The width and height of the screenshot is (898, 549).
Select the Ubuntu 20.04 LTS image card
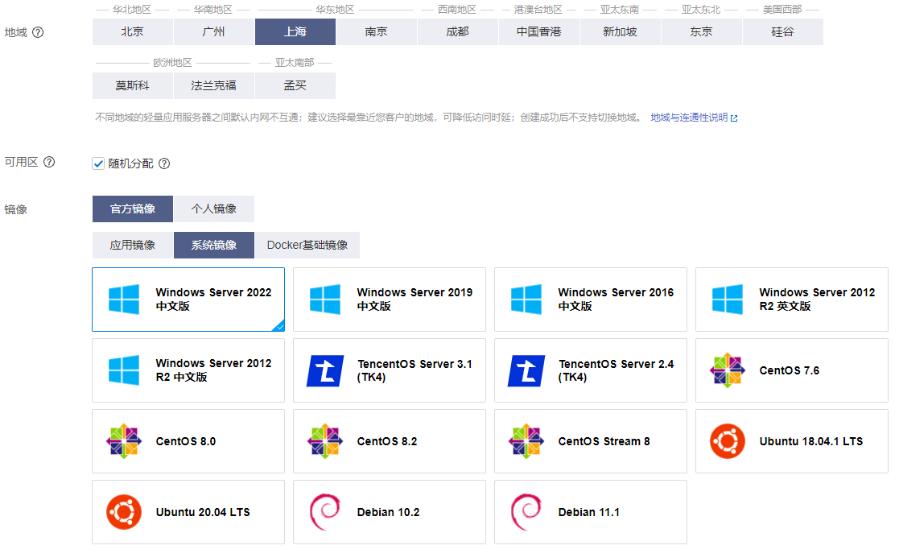pyautogui.click(x=188, y=512)
